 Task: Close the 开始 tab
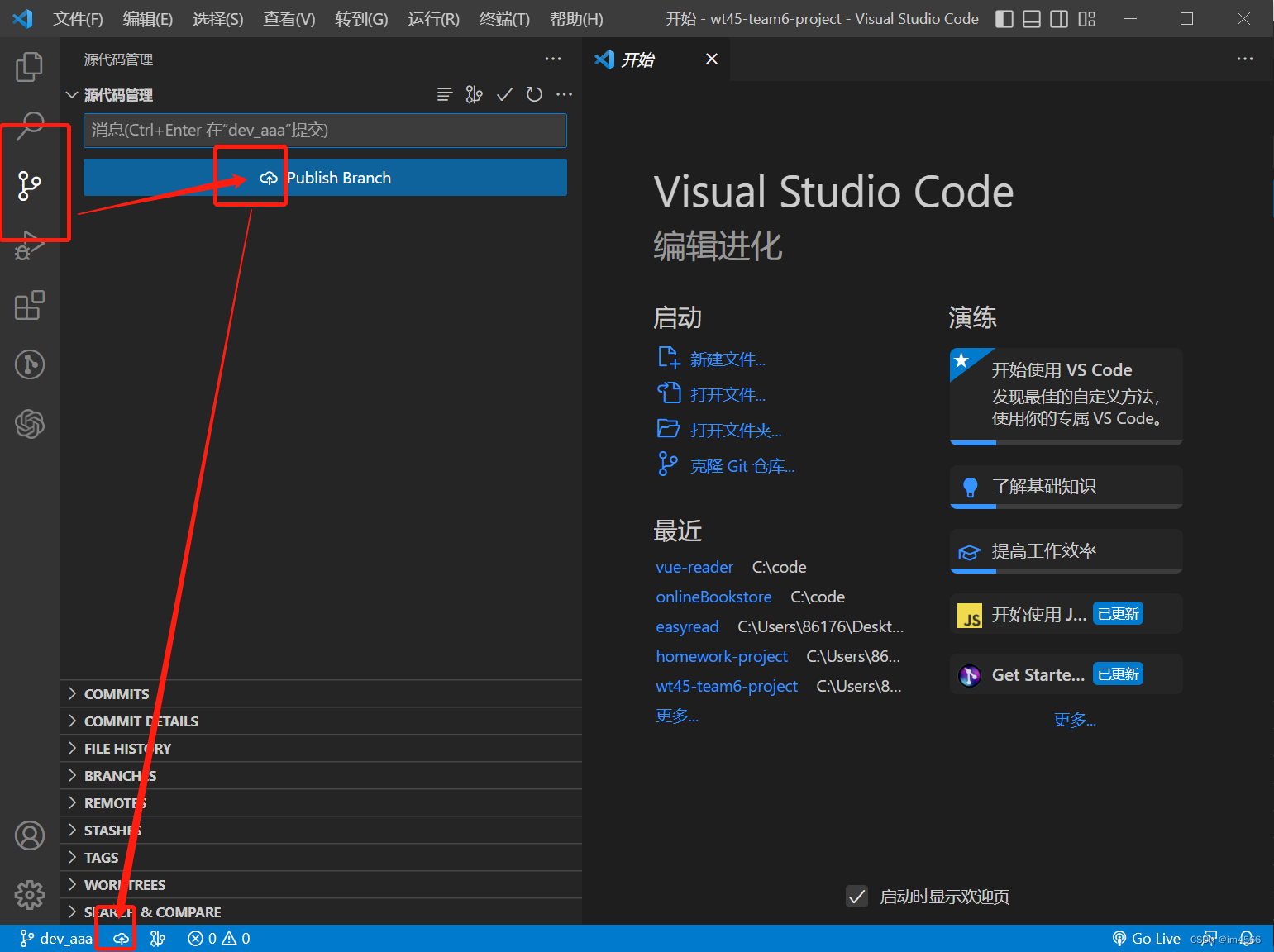(712, 59)
